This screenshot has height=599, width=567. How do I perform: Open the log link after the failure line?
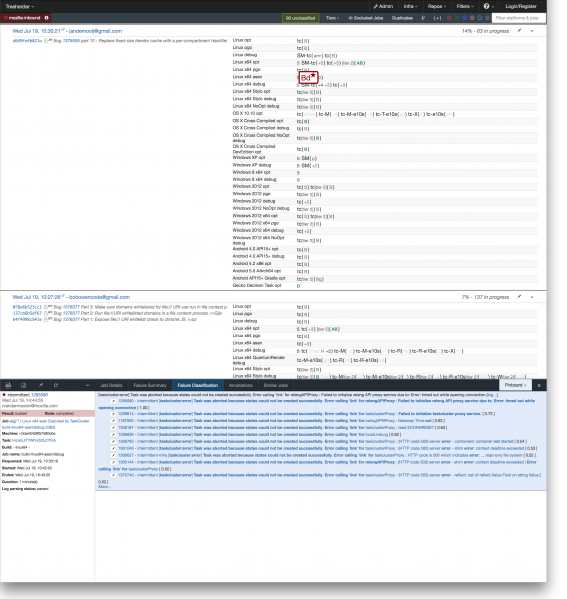(491, 395)
